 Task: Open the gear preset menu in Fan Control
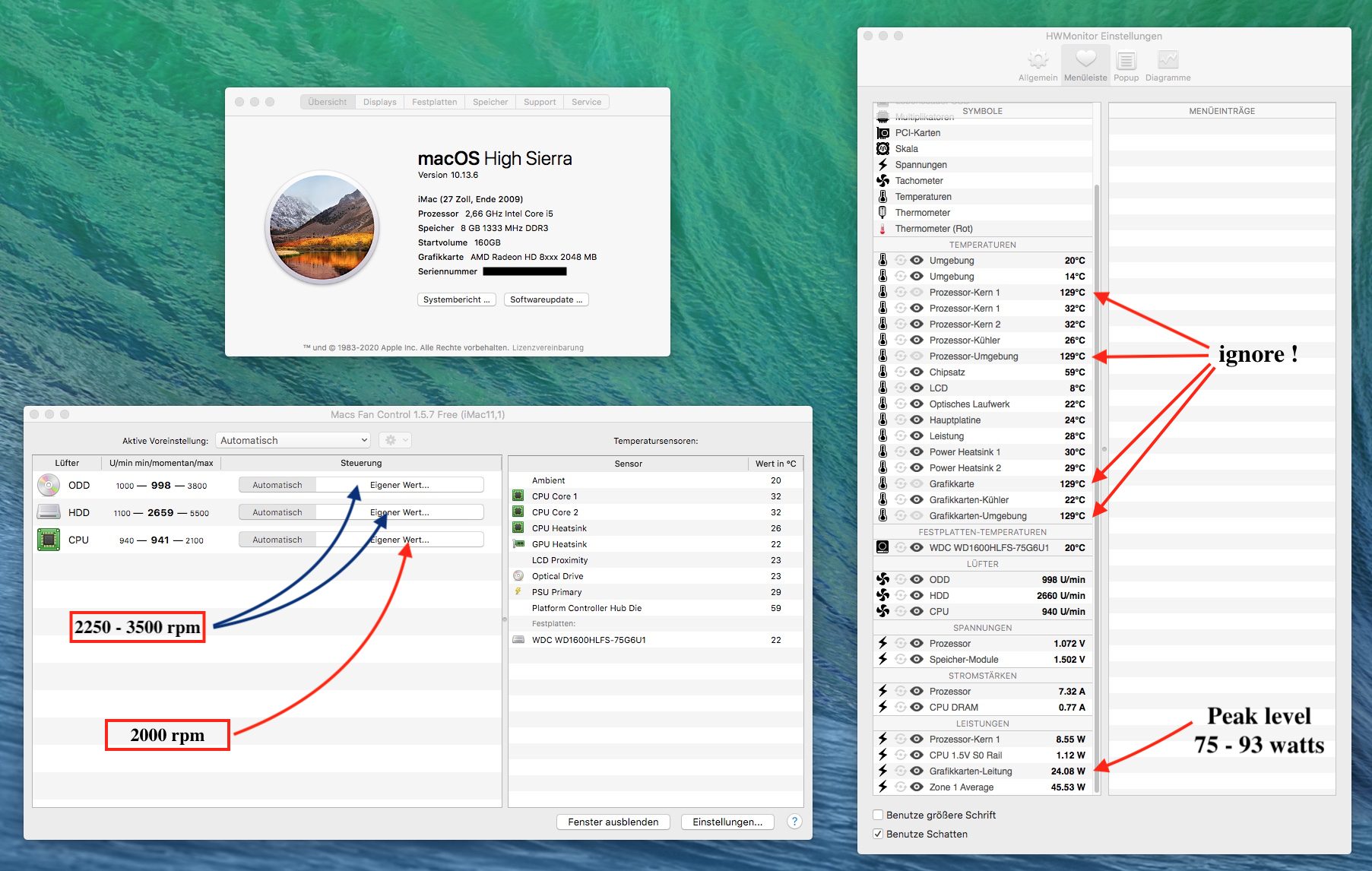click(x=395, y=440)
